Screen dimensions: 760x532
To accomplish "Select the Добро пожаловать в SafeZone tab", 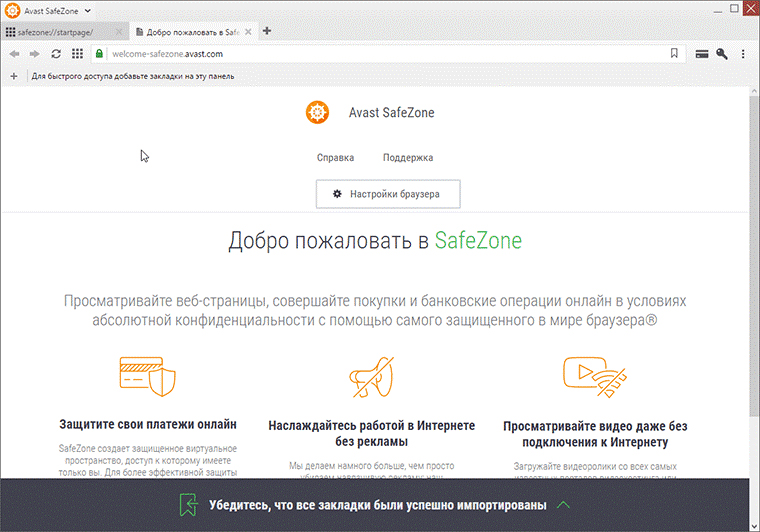I will (x=192, y=32).
